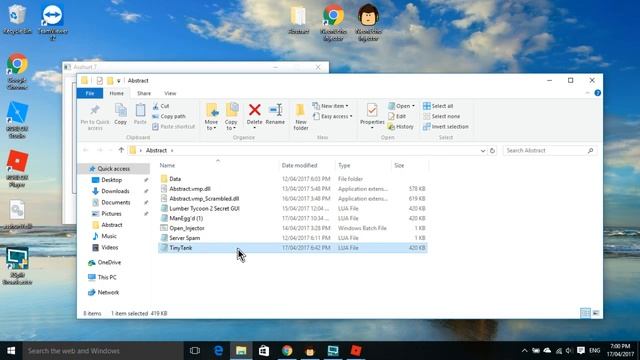Select Lumber Tycoon 2 Secret GUI file
640x360 pixels.
[293, 208]
